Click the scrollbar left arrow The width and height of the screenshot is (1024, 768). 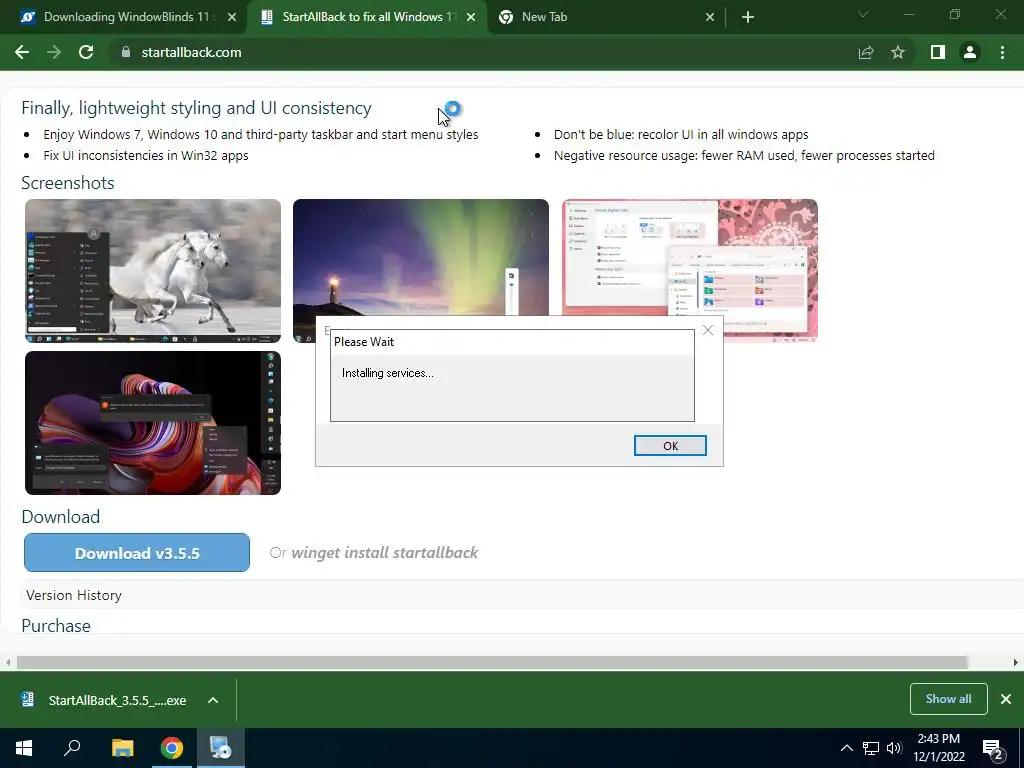click(8, 662)
